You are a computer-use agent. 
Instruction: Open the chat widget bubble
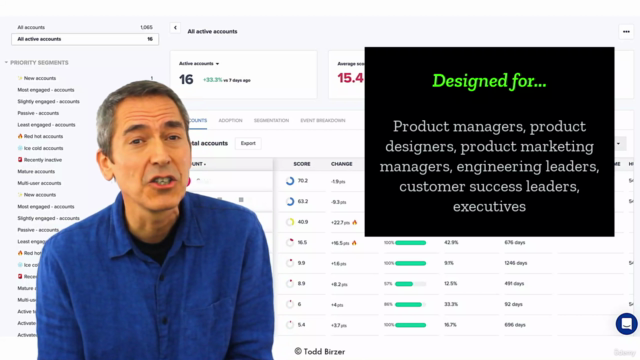click(x=627, y=324)
